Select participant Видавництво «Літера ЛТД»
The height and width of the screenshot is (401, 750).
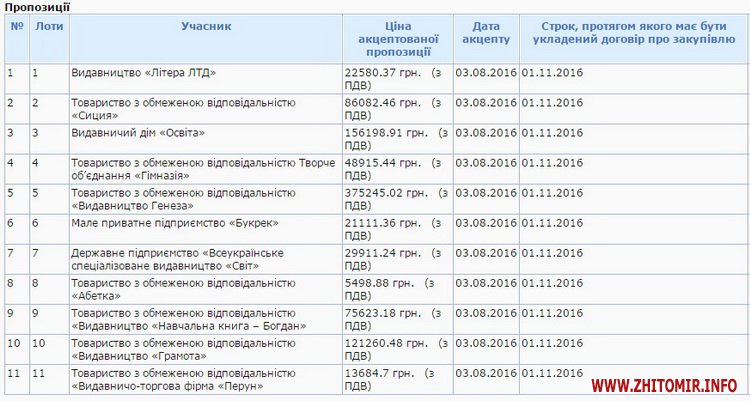[x=144, y=73]
